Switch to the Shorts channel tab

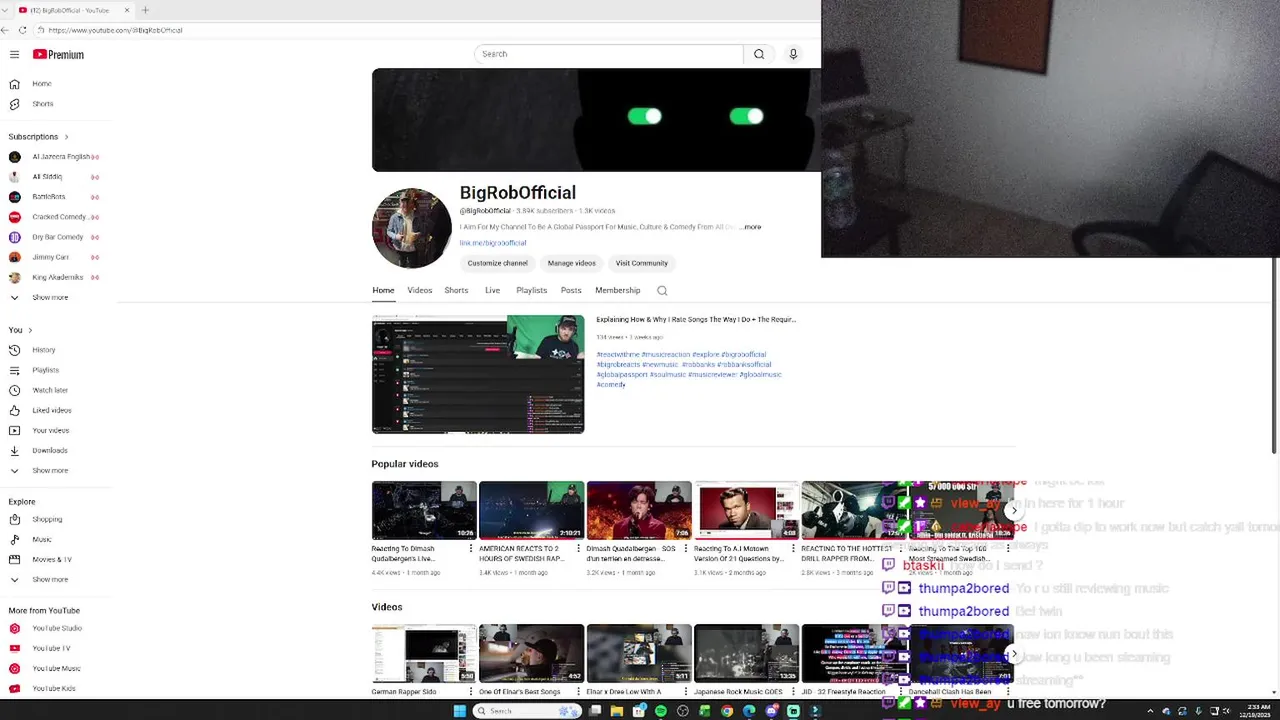click(x=456, y=290)
